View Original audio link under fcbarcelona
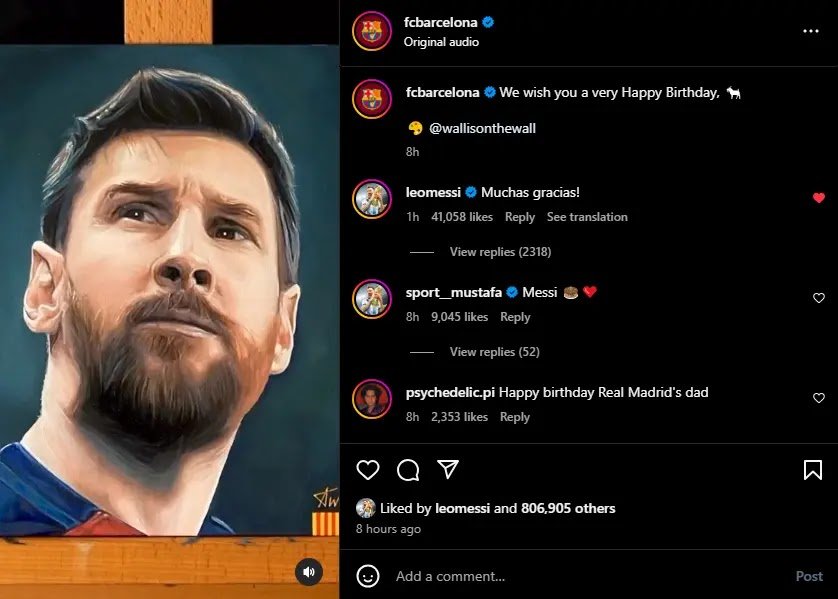The image size is (838, 599). [x=441, y=42]
